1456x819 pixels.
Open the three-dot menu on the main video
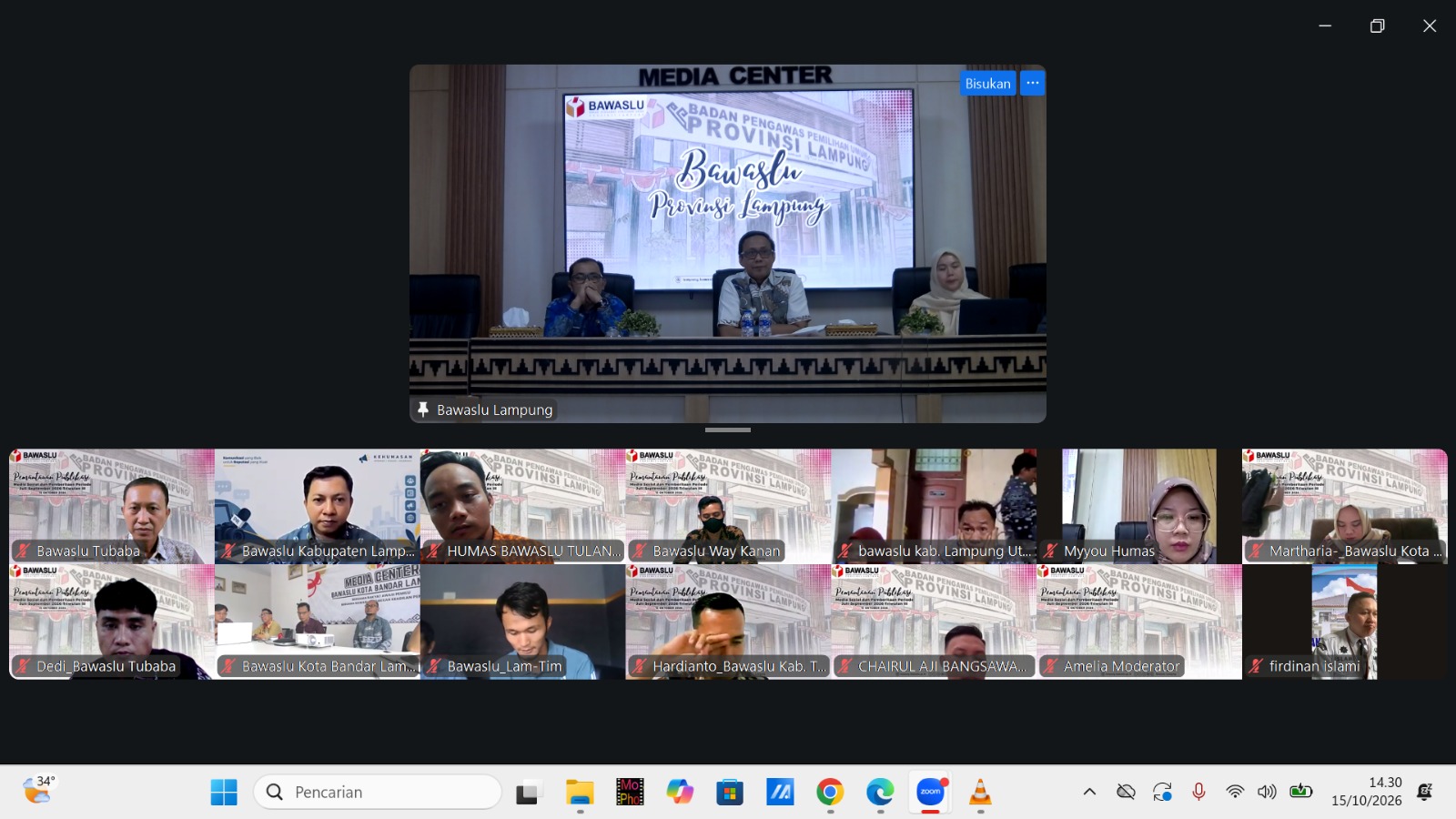pyautogui.click(x=1032, y=83)
